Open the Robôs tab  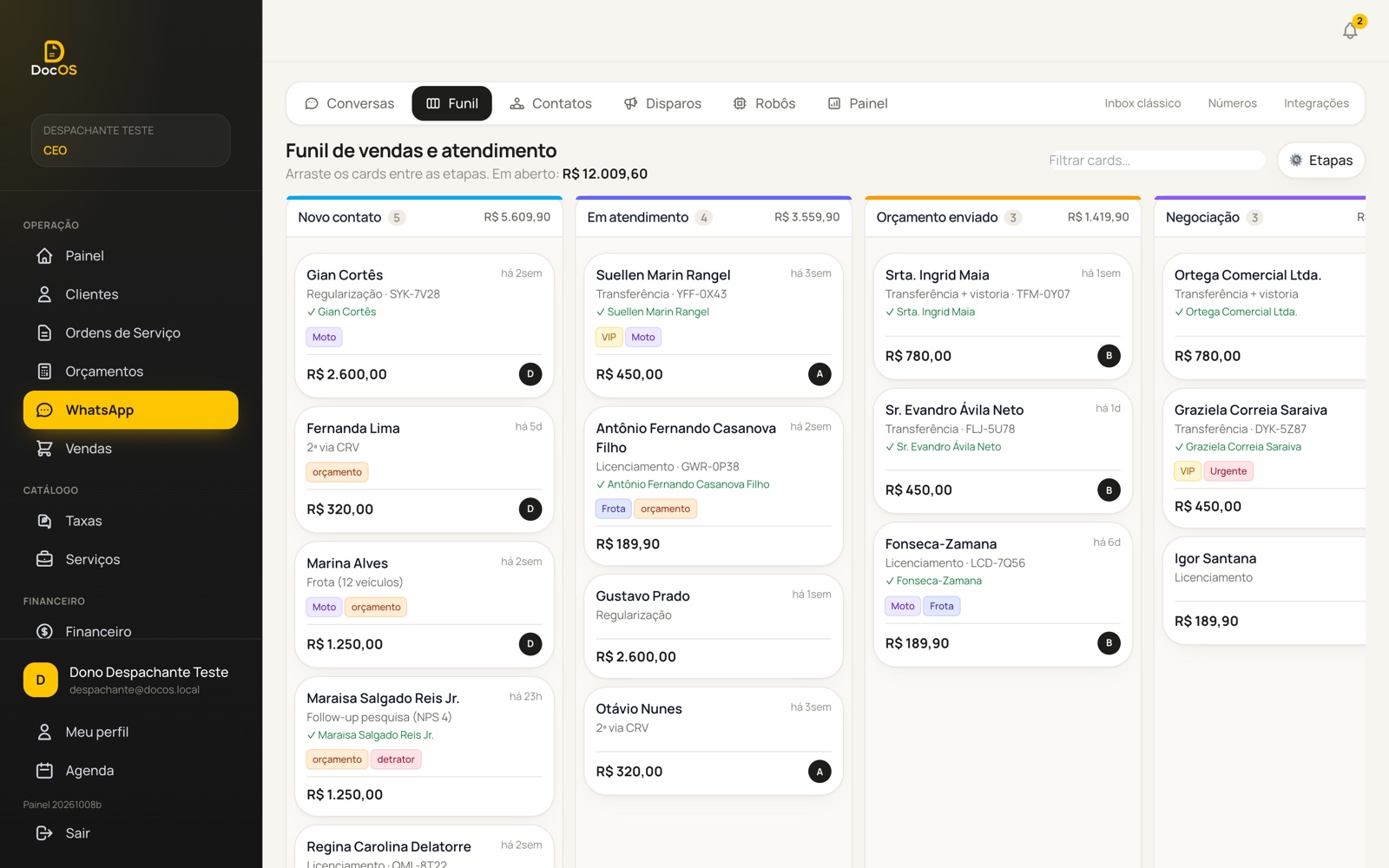[764, 103]
